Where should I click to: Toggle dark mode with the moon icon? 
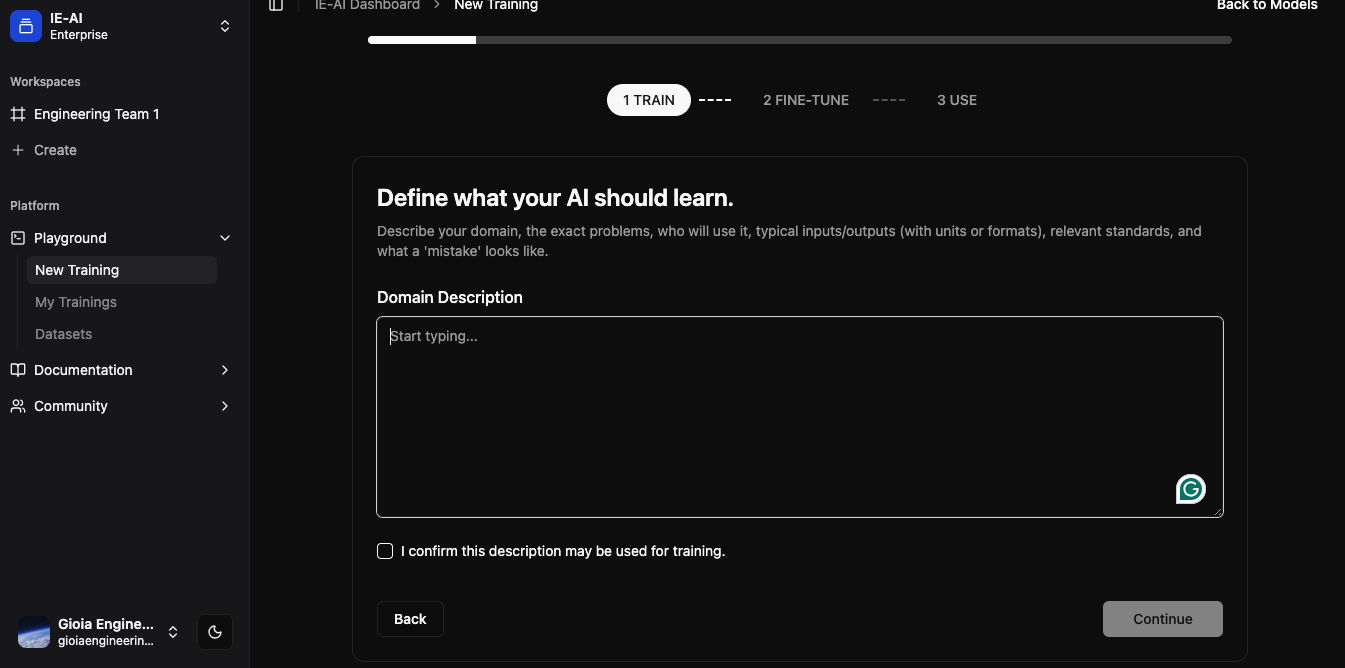[214, 632]
